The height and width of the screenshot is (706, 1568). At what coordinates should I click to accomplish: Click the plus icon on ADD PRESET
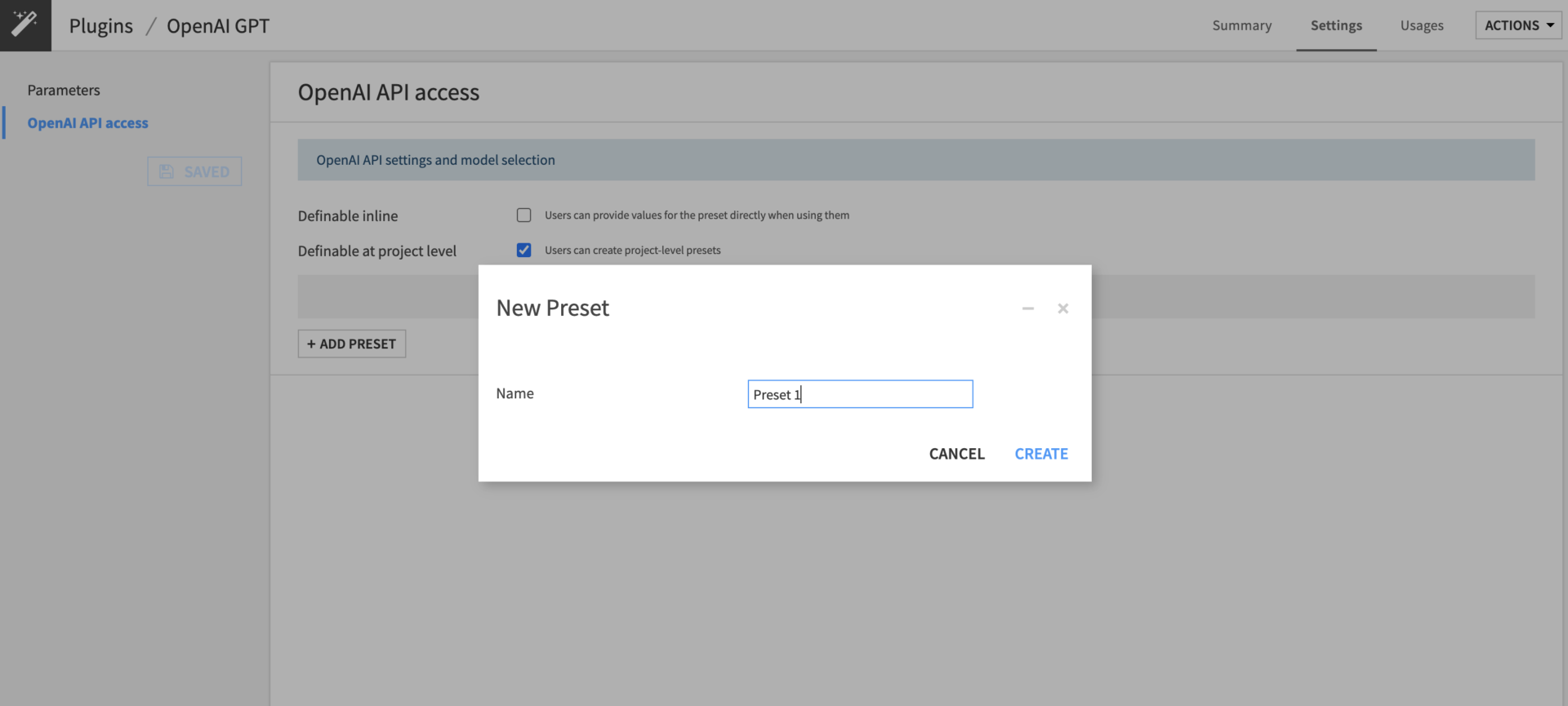312,344
